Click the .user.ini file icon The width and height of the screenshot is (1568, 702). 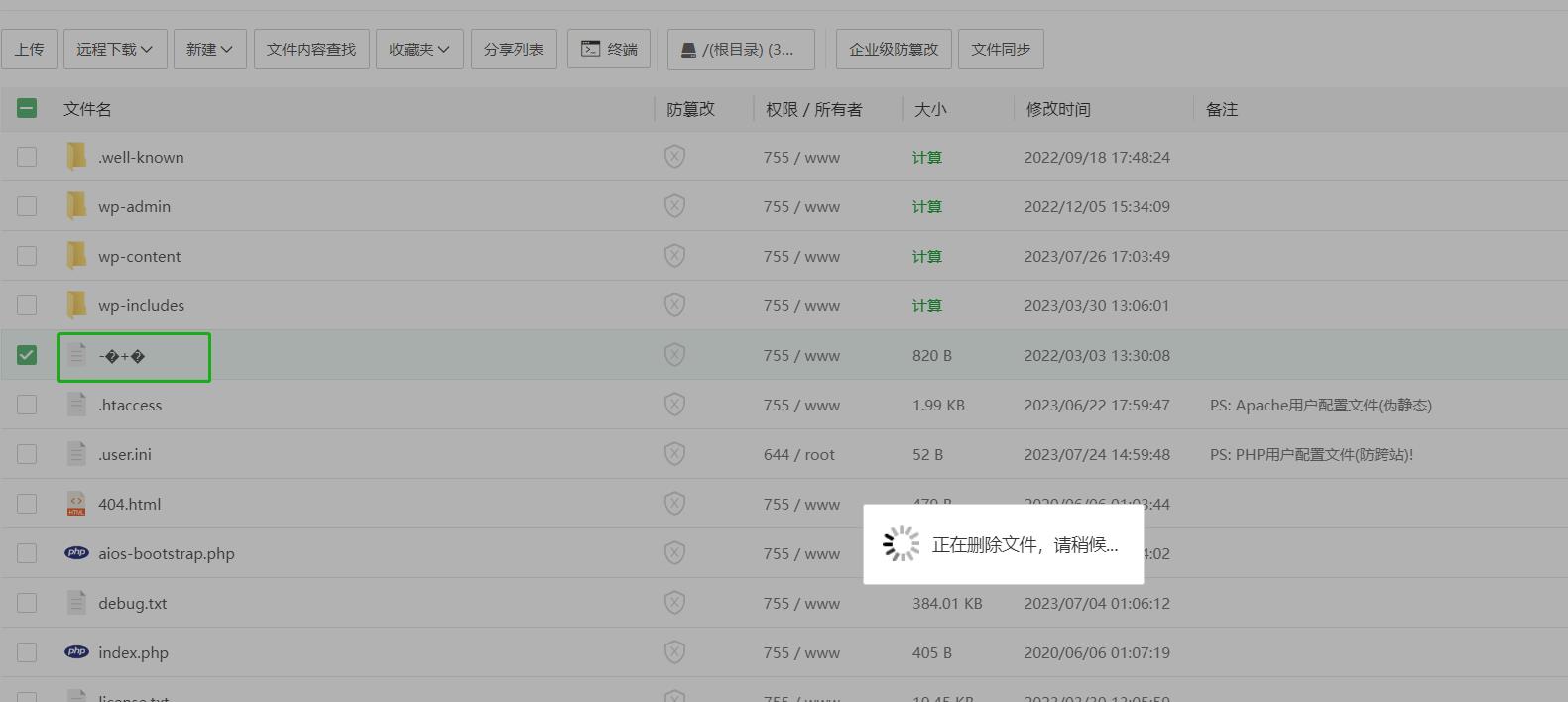[x=76, y=454]
